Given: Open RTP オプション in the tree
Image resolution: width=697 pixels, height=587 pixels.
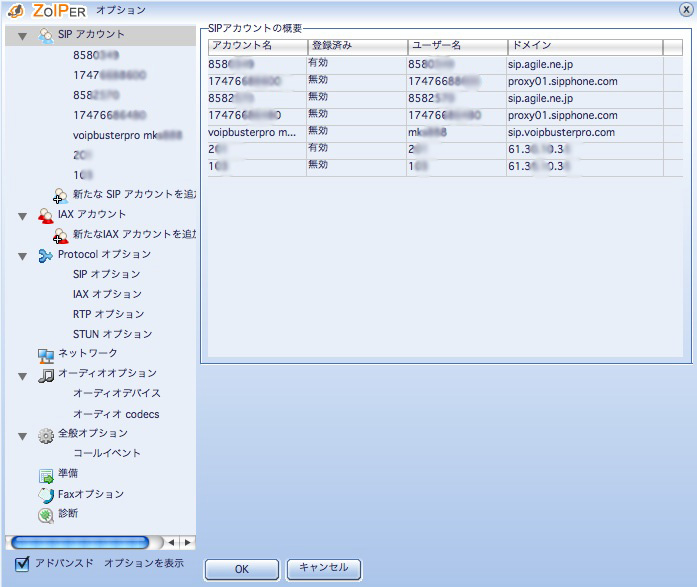Looking at the screenshot, I should 108,314.
